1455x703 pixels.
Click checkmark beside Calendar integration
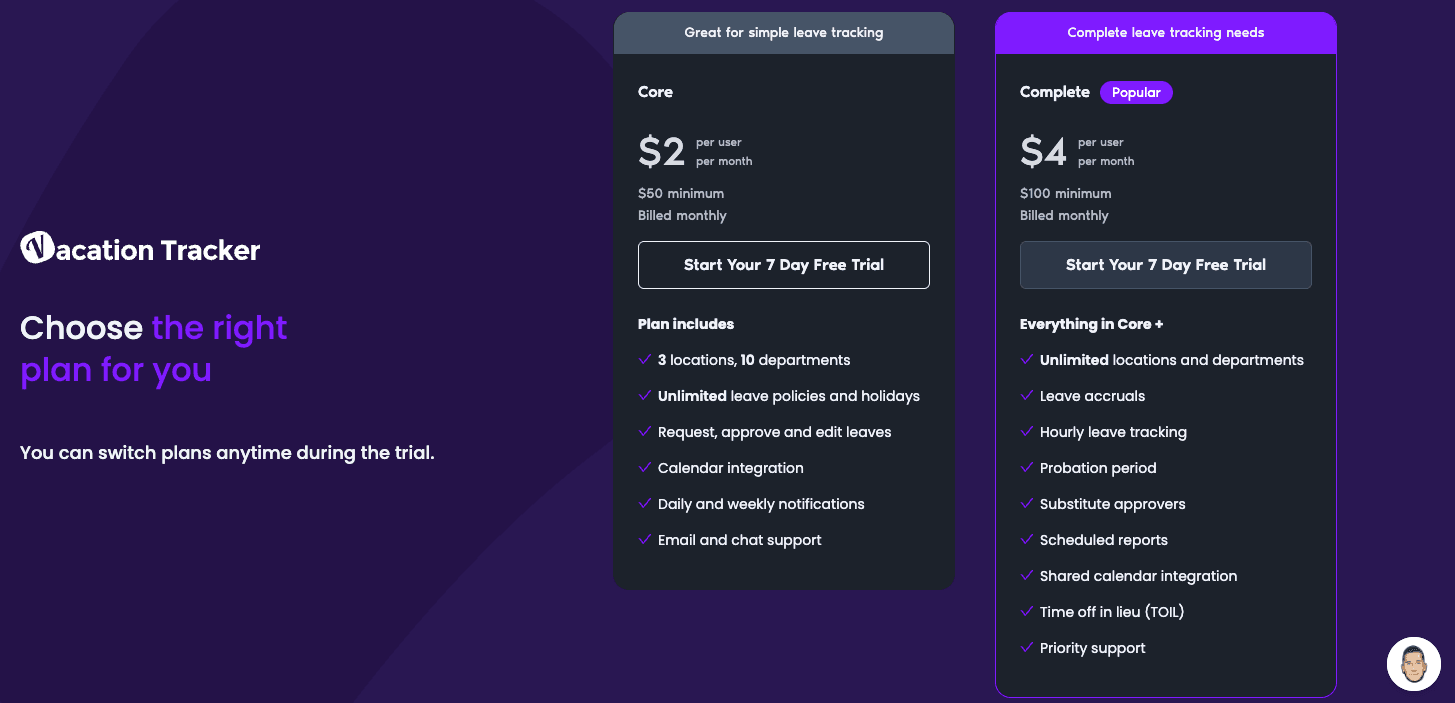(x=645, y=468)
